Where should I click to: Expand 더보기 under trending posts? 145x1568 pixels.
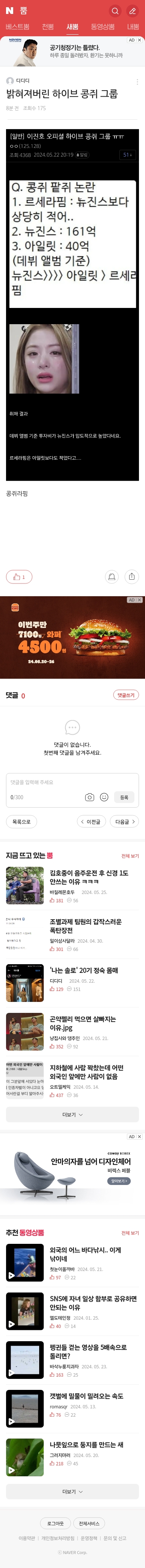72,1114
